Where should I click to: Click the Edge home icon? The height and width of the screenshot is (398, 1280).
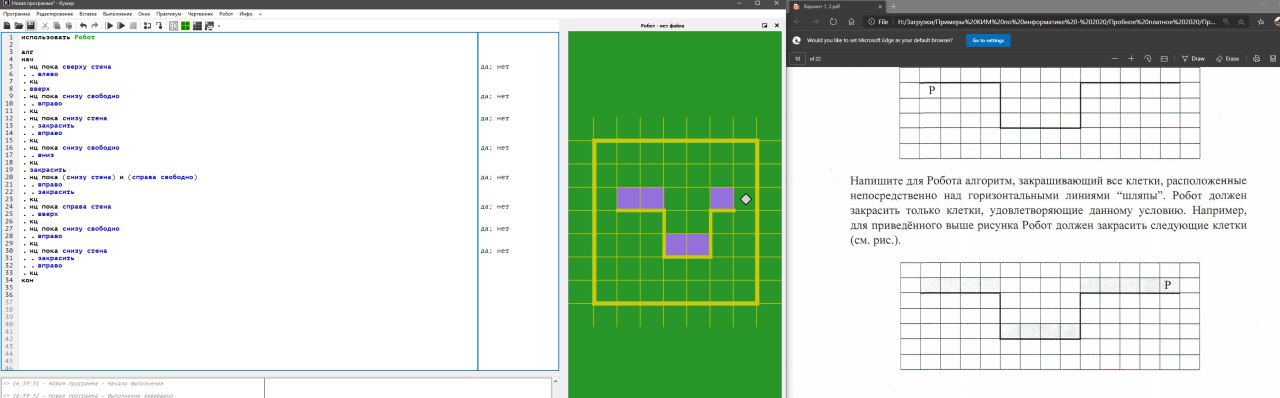[852, 22]
